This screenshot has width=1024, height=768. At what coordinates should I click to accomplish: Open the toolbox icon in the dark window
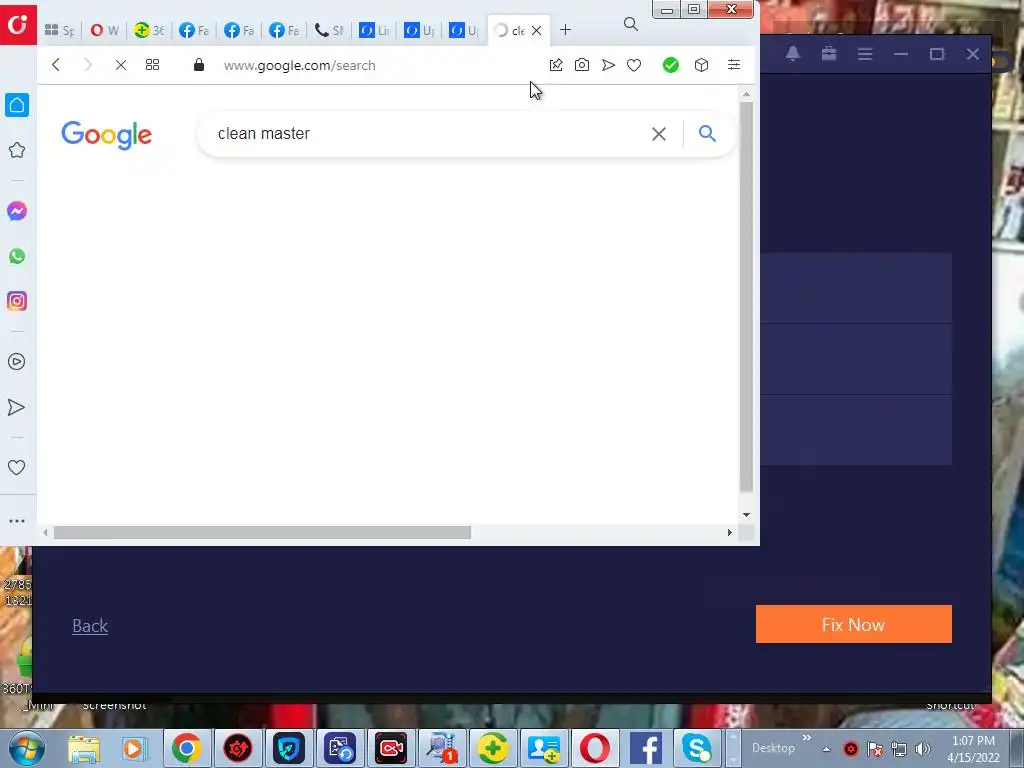pos(829,54)
